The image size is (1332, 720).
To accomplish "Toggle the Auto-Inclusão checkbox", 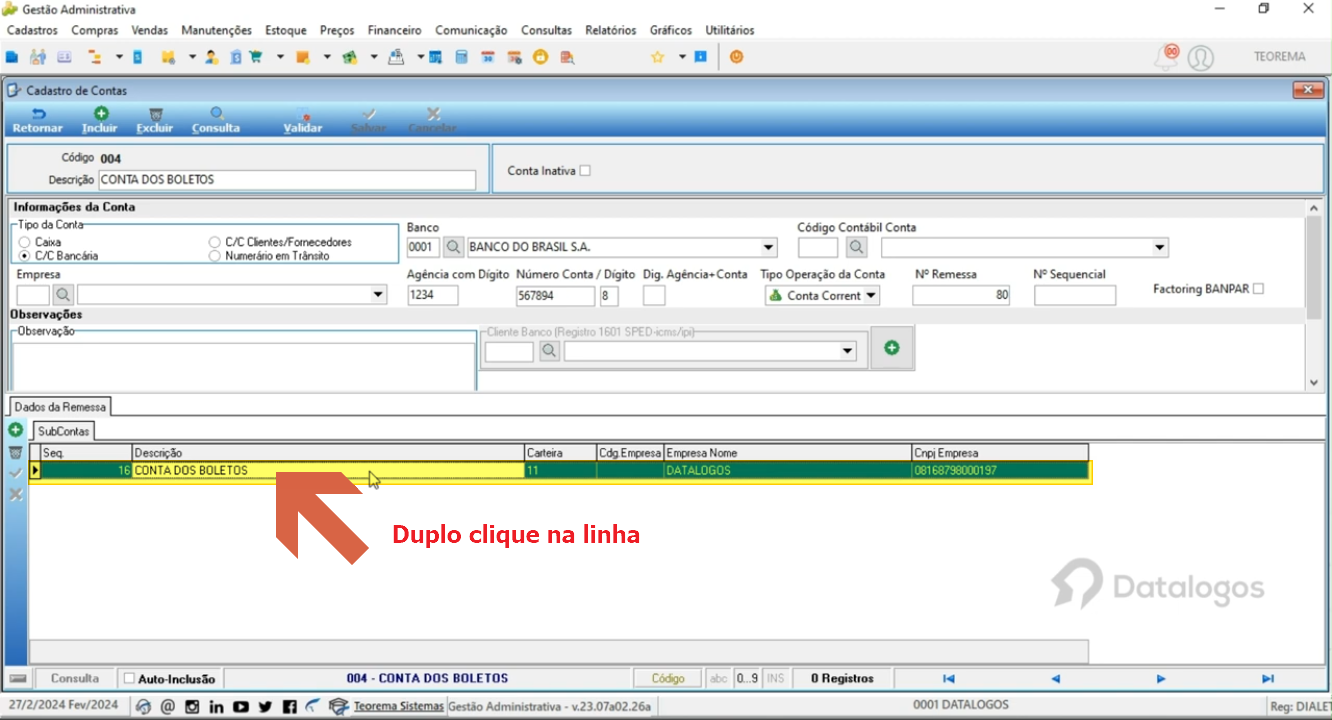I will click(129, 678).
